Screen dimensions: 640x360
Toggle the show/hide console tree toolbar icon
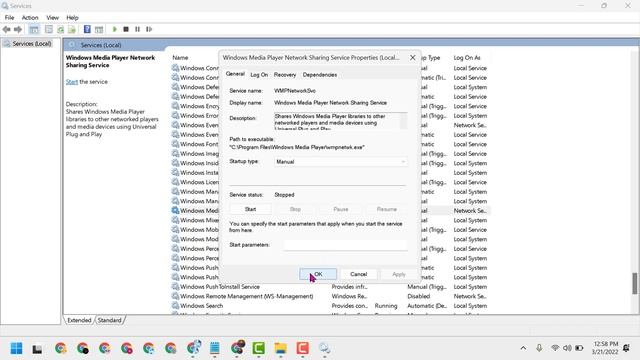(x=34, y=29)
